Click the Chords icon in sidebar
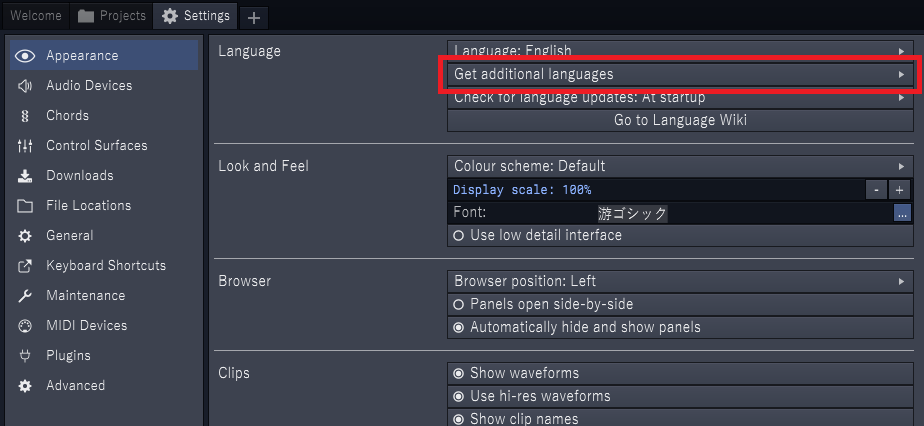The width and height of the screenshot is (924, 426). pyautogui.click(x=25, y=116)
